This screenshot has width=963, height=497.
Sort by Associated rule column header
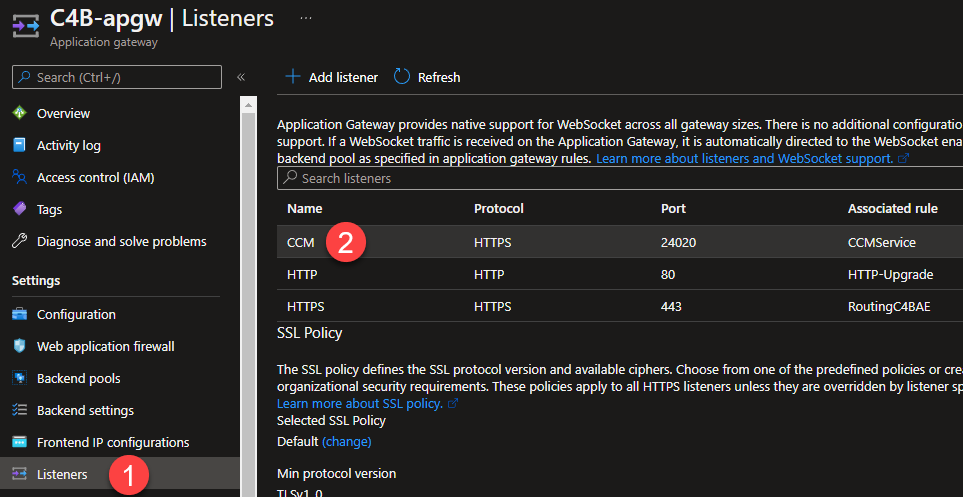point(892,209)
